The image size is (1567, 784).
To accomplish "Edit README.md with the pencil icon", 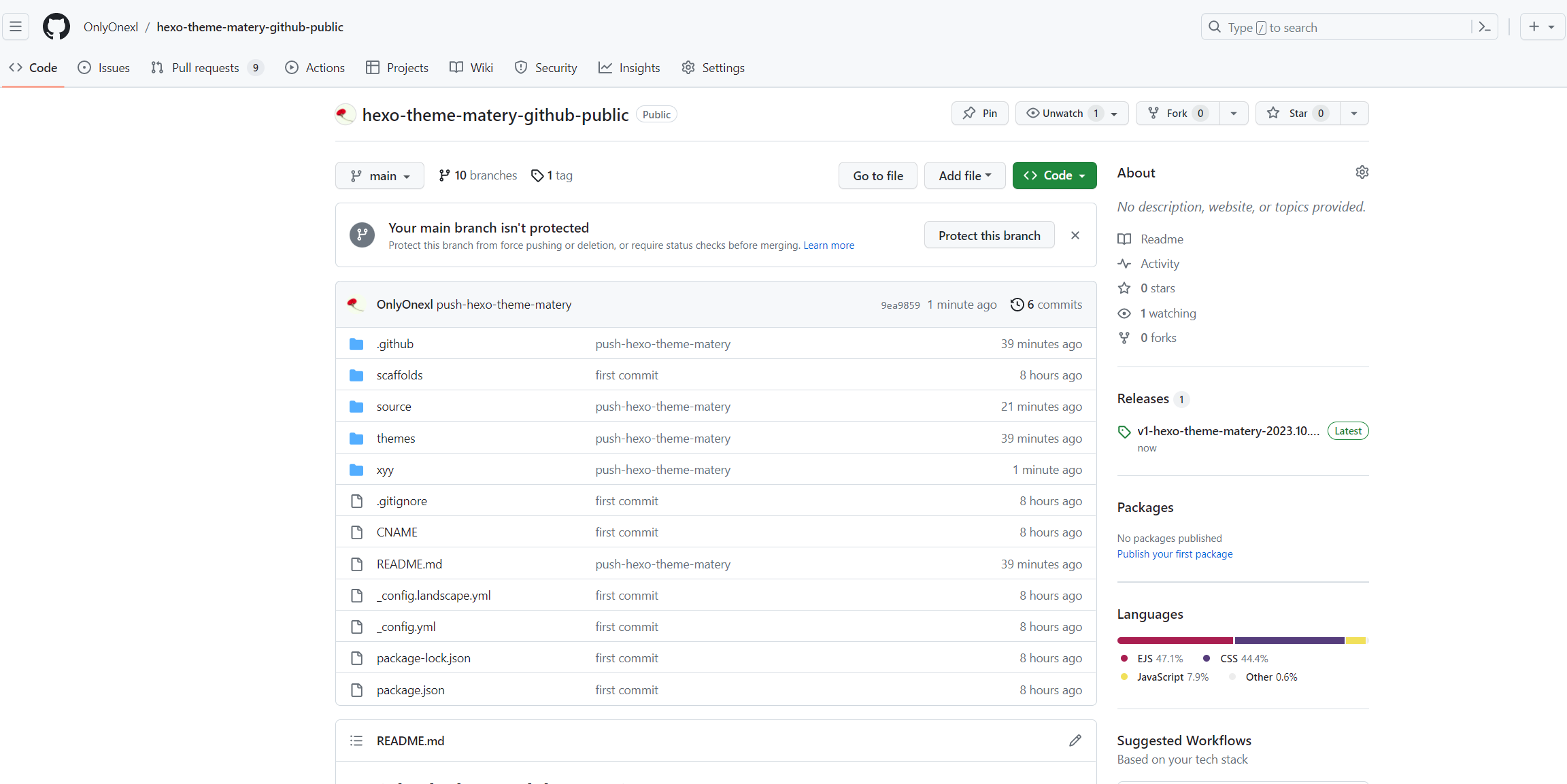I will click(1075, 740).
